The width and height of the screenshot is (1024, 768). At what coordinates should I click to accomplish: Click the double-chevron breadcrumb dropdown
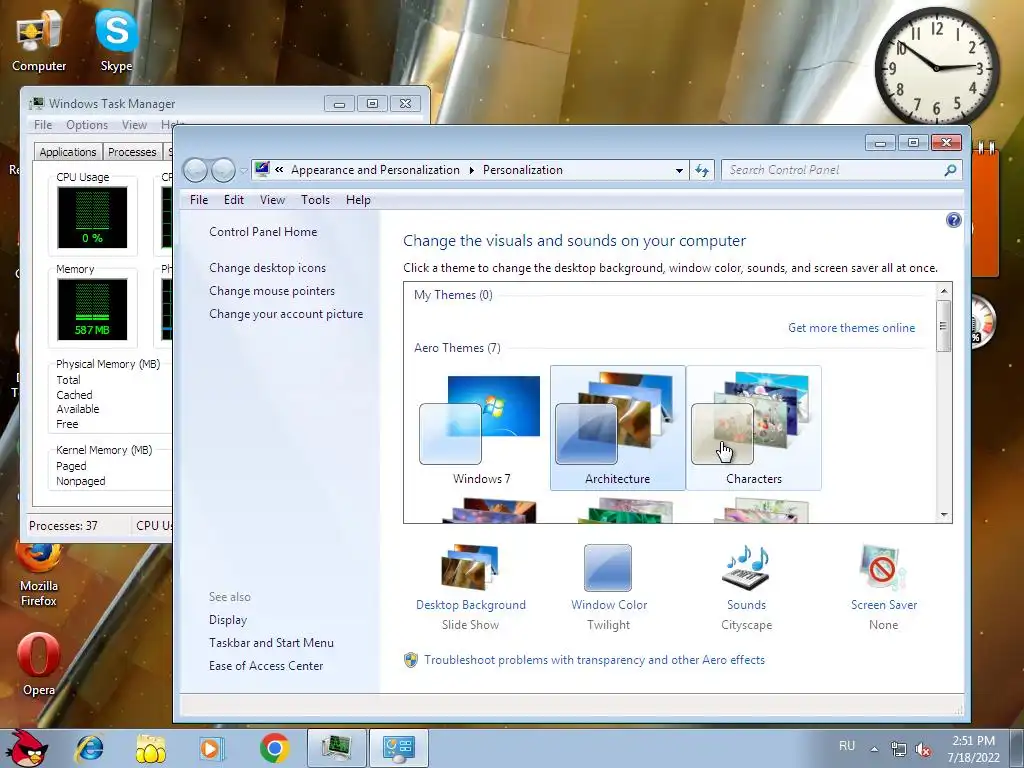(279, 170)
